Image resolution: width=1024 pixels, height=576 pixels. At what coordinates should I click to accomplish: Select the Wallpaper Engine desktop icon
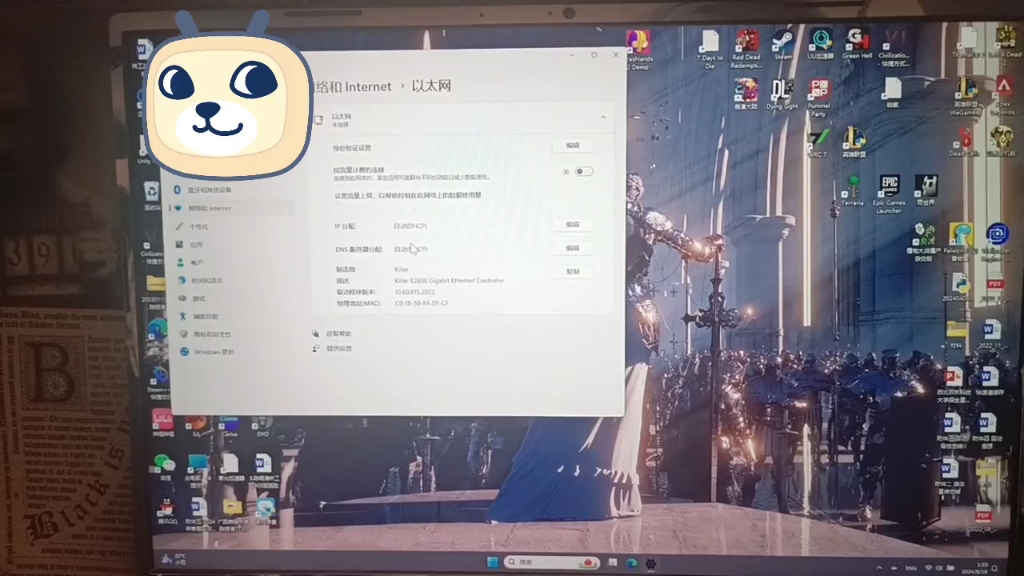point(997,241)
